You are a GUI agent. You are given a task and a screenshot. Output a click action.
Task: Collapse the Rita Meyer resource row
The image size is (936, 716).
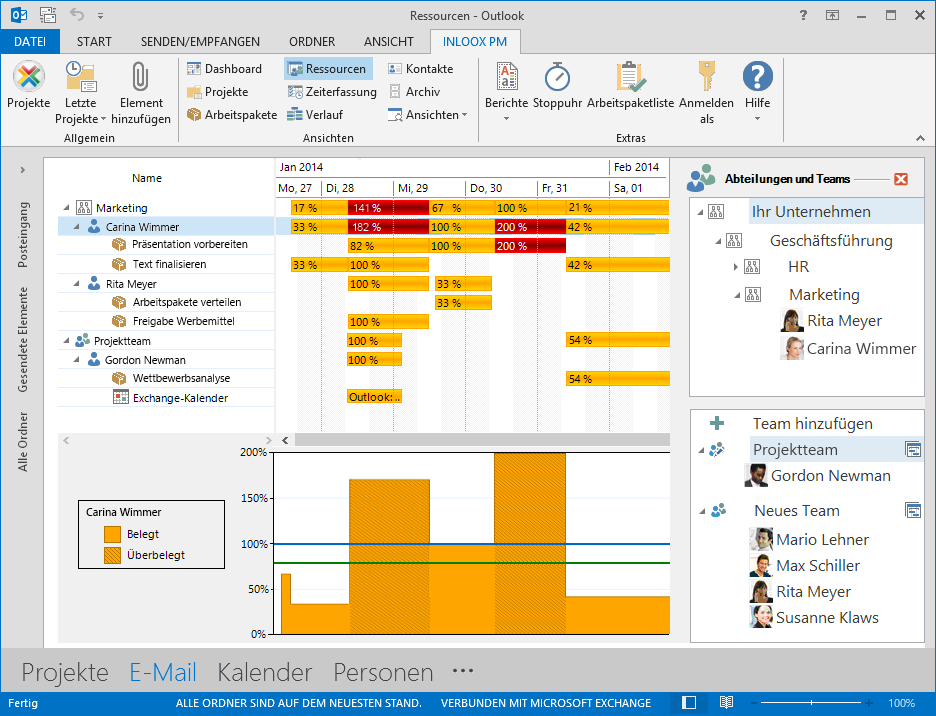[76, 284]
